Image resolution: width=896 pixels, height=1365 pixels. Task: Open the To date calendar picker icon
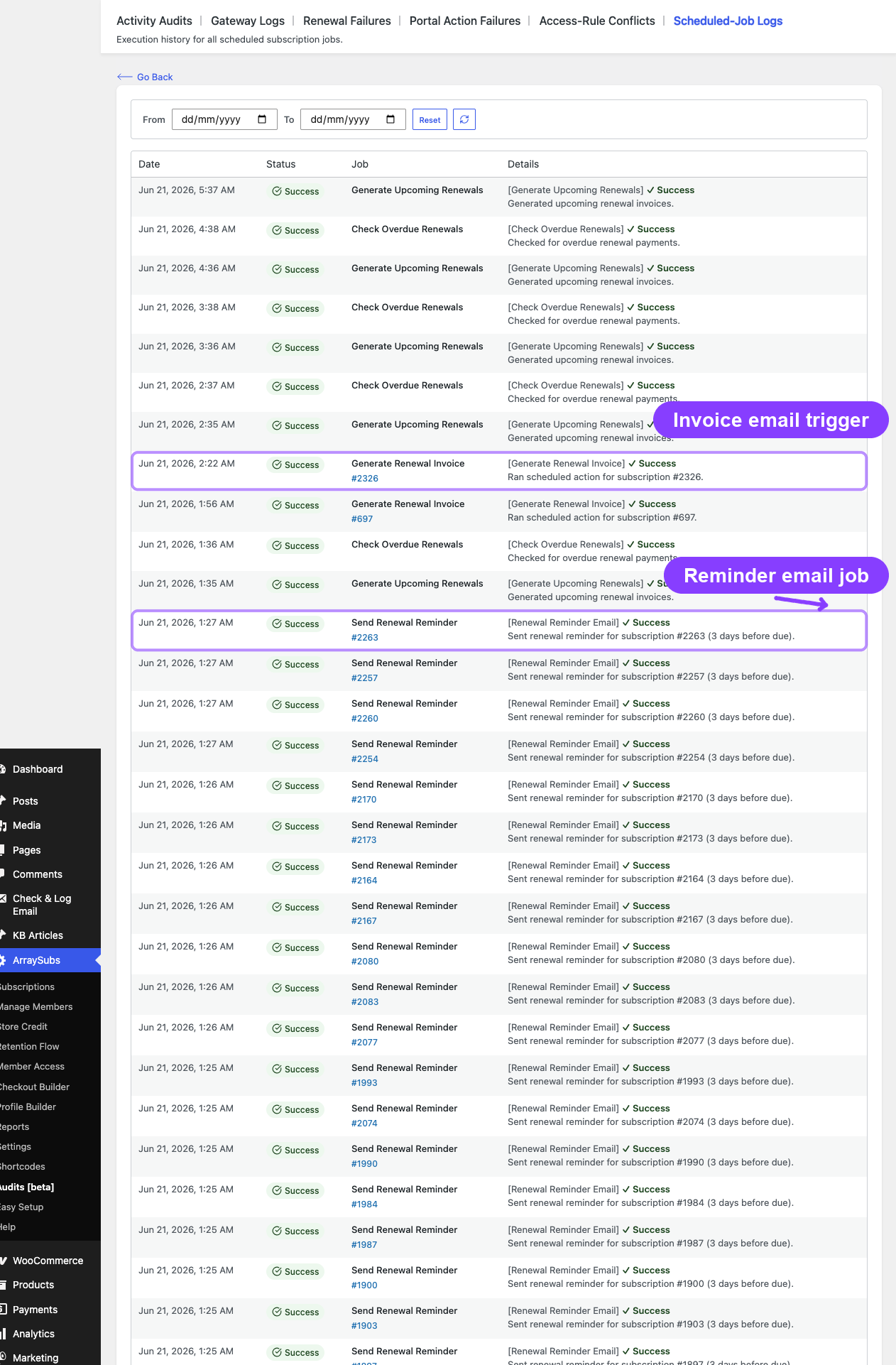click(390, 119)
